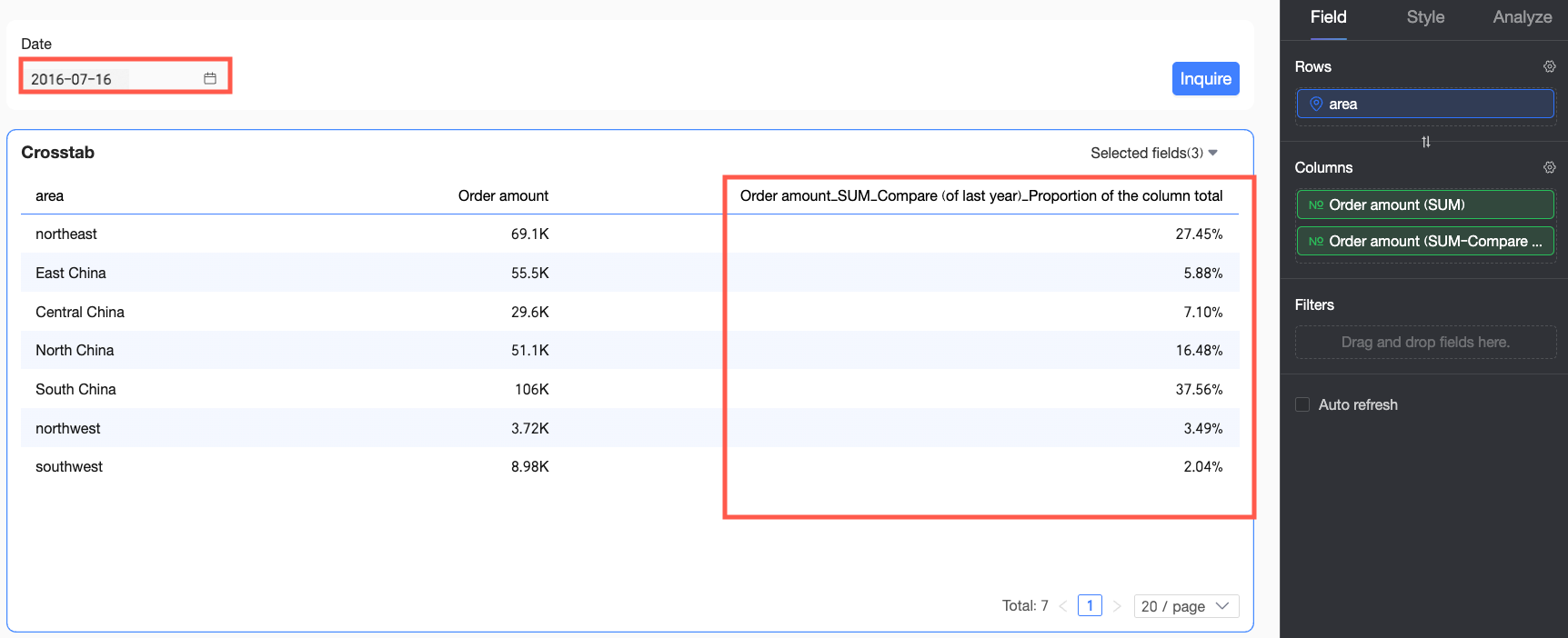Select page 1 in pagination
Viewport: 1568px width, 638px height.
(x=1090, y=605)
